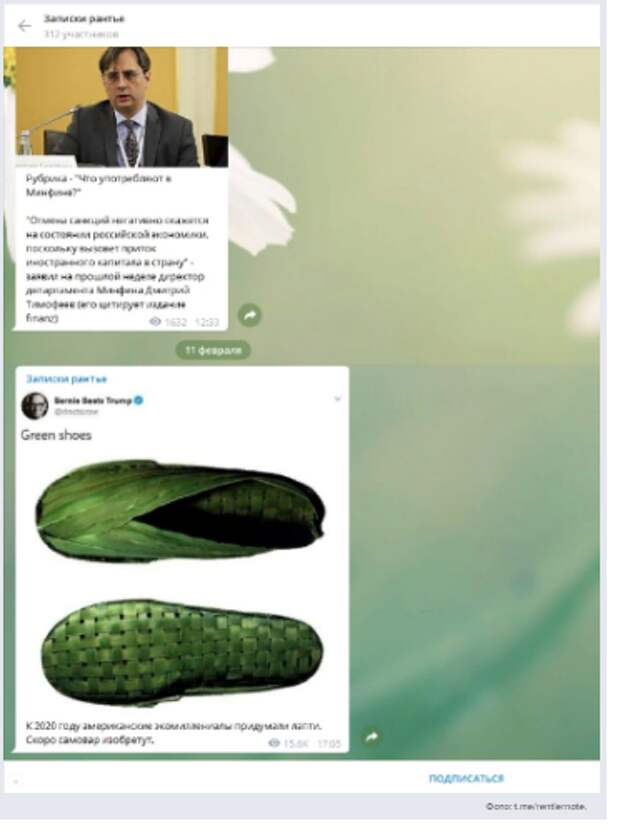Viewport: 620px width, 833px height.
Task: Open the Записки рантье channel title in header
Action: click(84, 19)
